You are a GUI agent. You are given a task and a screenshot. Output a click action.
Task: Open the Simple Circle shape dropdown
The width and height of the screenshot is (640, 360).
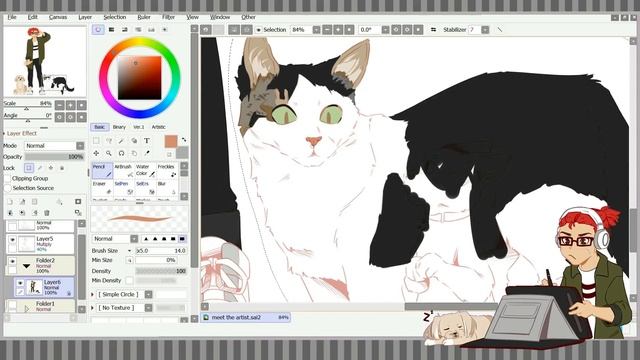click(x=149, y=294)
